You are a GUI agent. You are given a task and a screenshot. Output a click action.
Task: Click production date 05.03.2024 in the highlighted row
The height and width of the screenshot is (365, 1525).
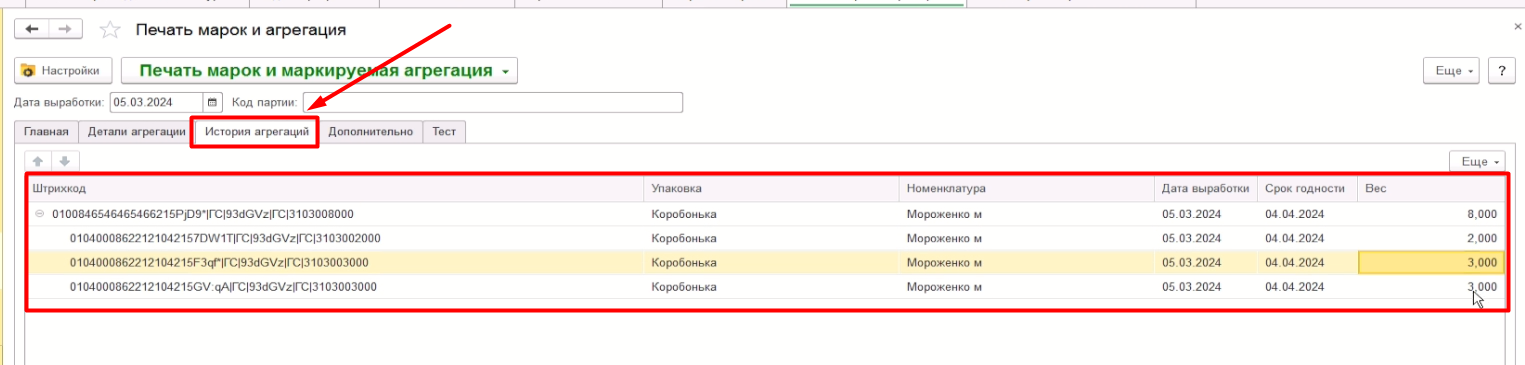[1191, 262]
